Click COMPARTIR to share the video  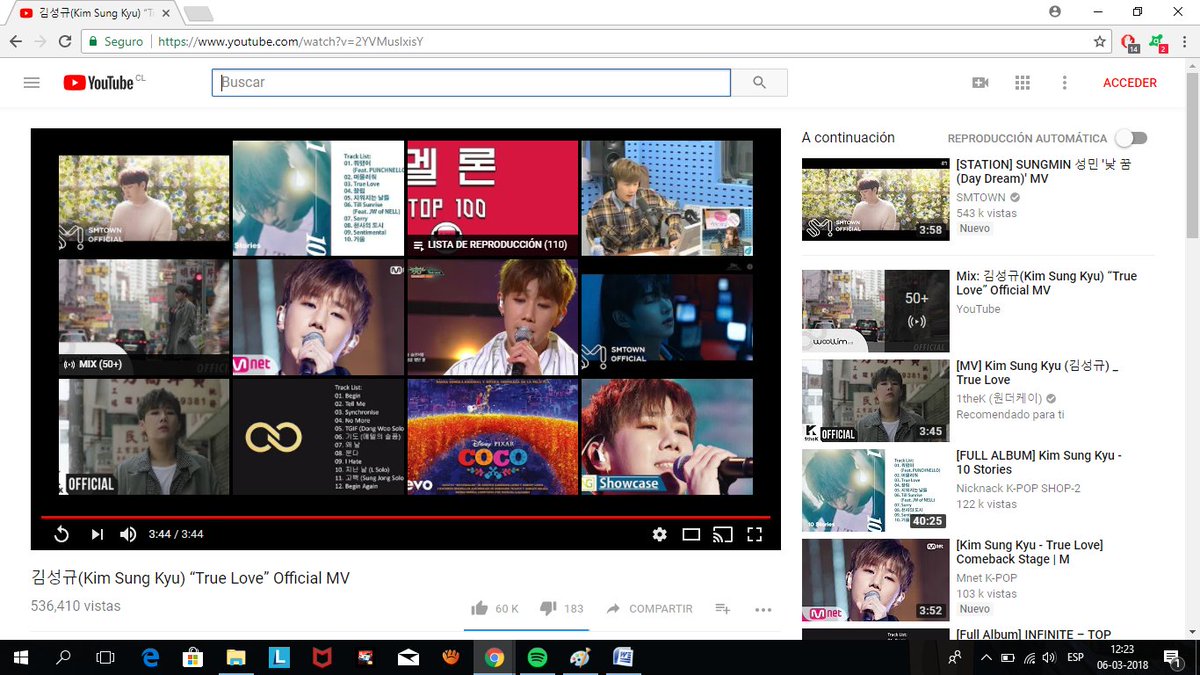point(650,608)
